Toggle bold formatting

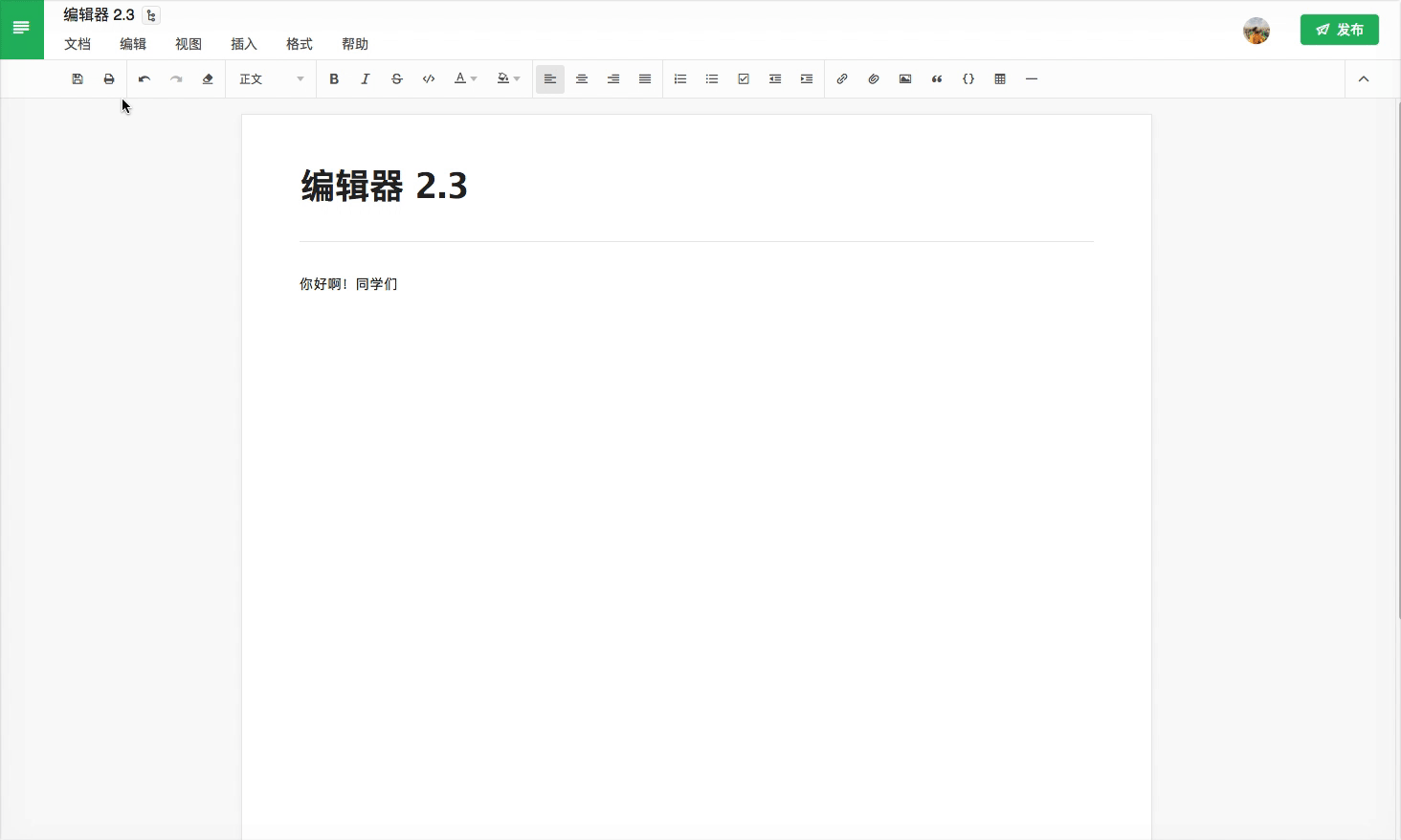point(334,79)
